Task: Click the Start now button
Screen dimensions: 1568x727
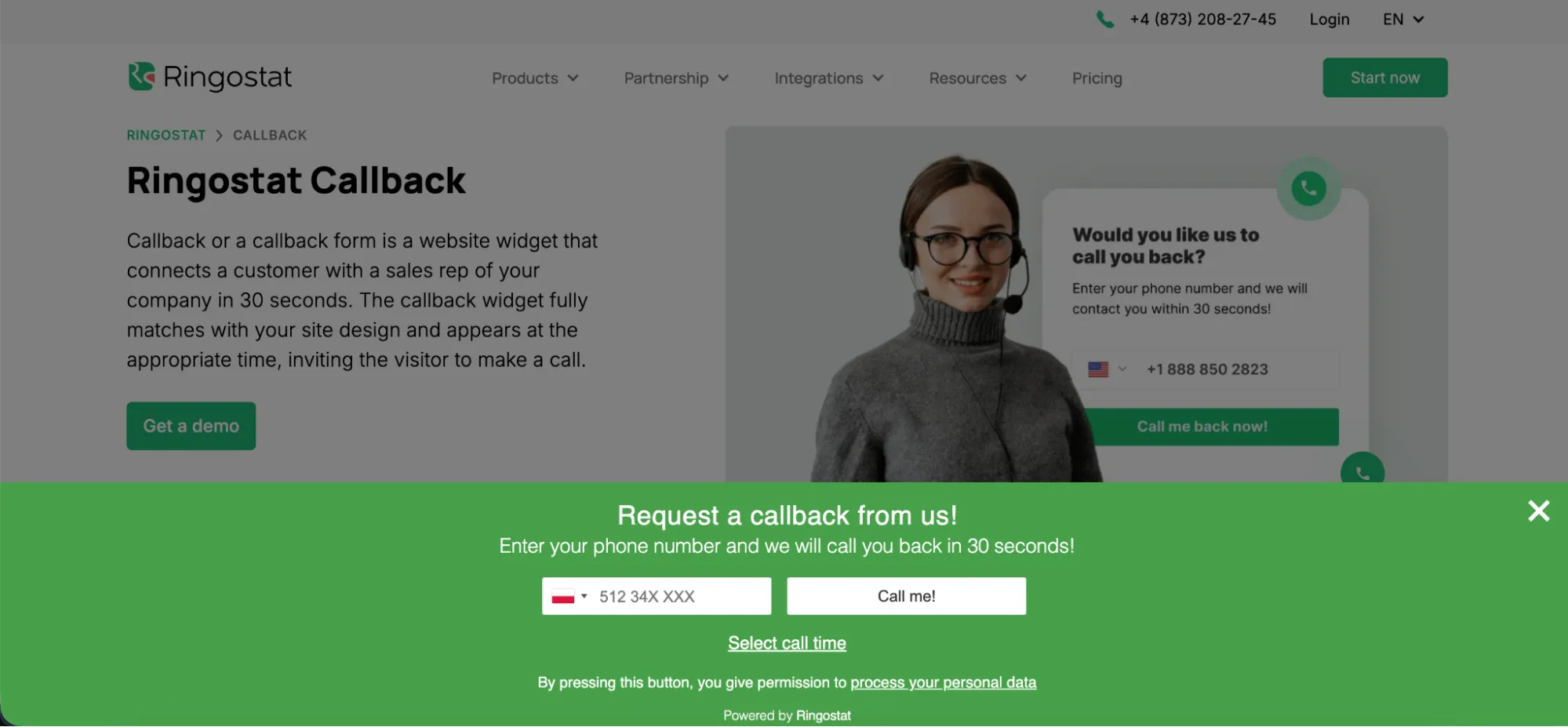Action: tap(1384, 78)
